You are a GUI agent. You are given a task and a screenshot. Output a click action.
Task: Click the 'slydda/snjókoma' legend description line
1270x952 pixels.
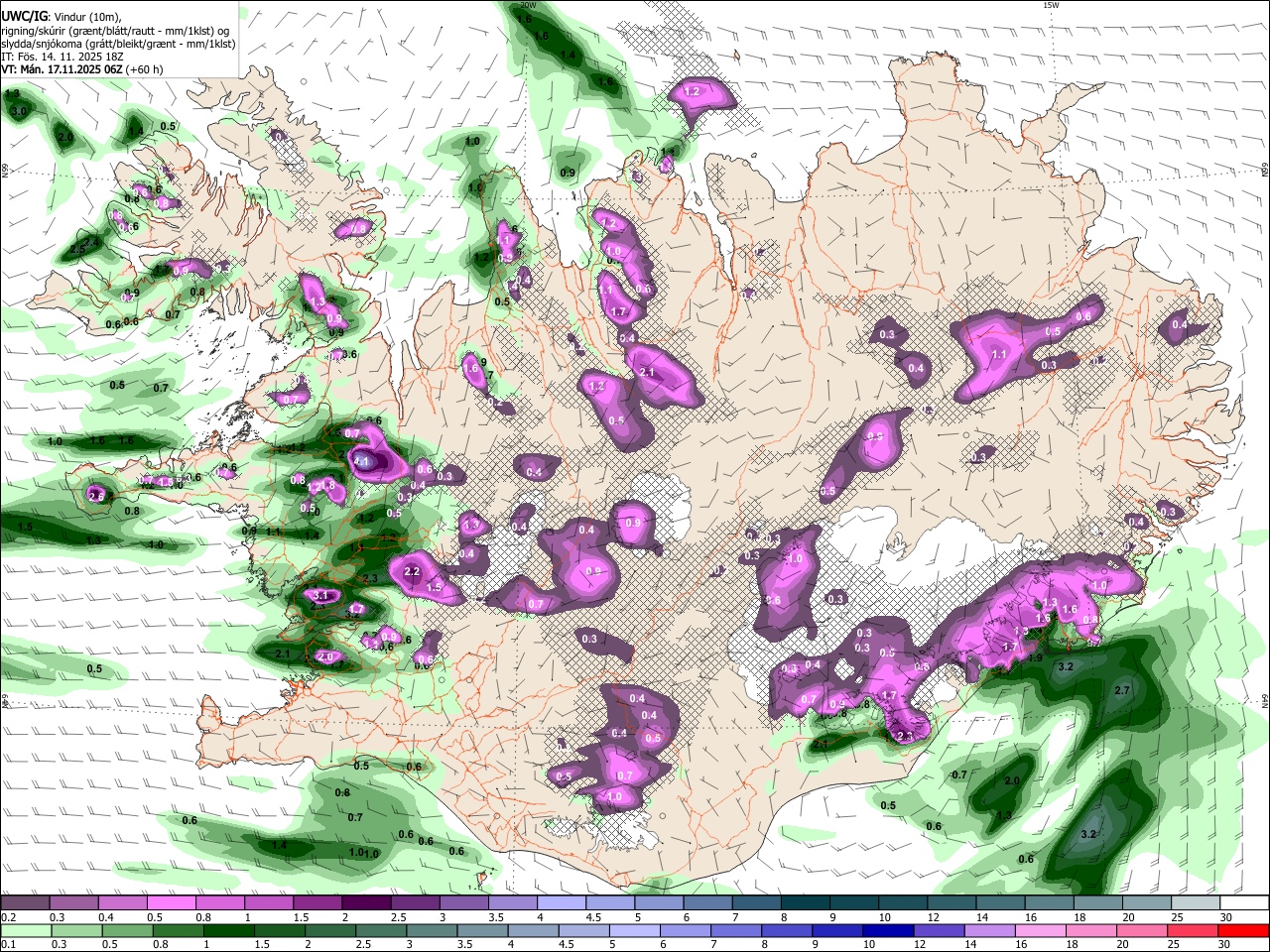(118, 44)
